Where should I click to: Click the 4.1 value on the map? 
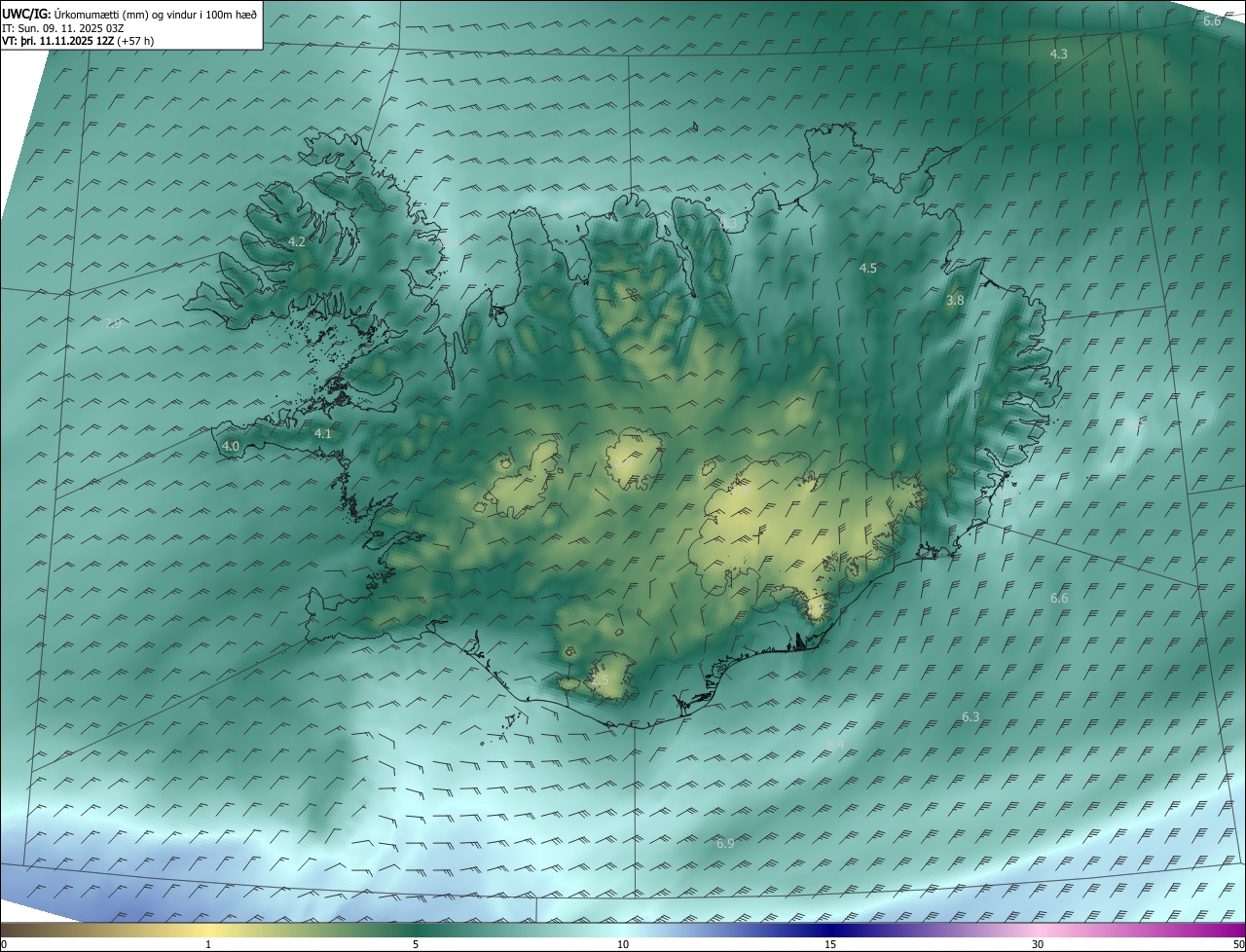tap(323, 434)
